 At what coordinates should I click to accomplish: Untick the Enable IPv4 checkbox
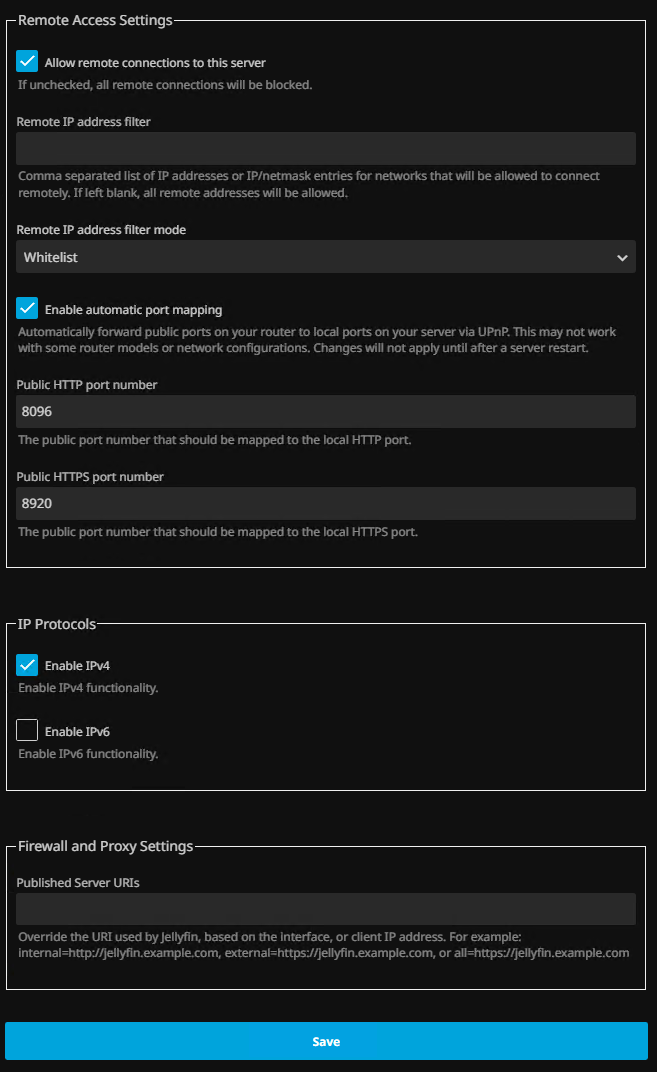tap(28, 665)
